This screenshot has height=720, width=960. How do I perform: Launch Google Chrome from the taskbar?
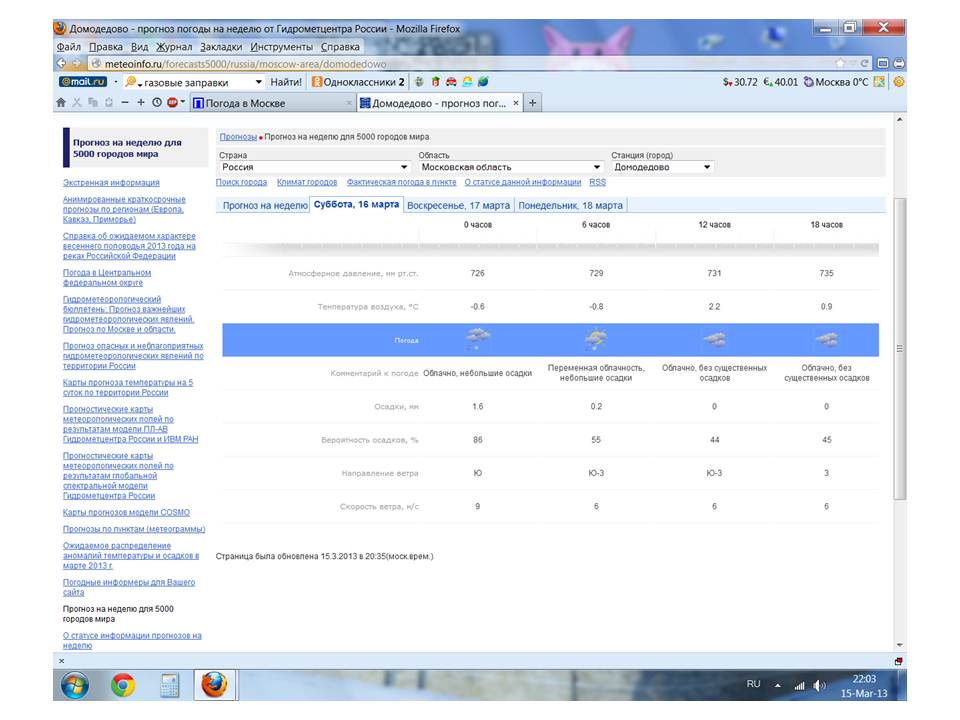(123, 685)
